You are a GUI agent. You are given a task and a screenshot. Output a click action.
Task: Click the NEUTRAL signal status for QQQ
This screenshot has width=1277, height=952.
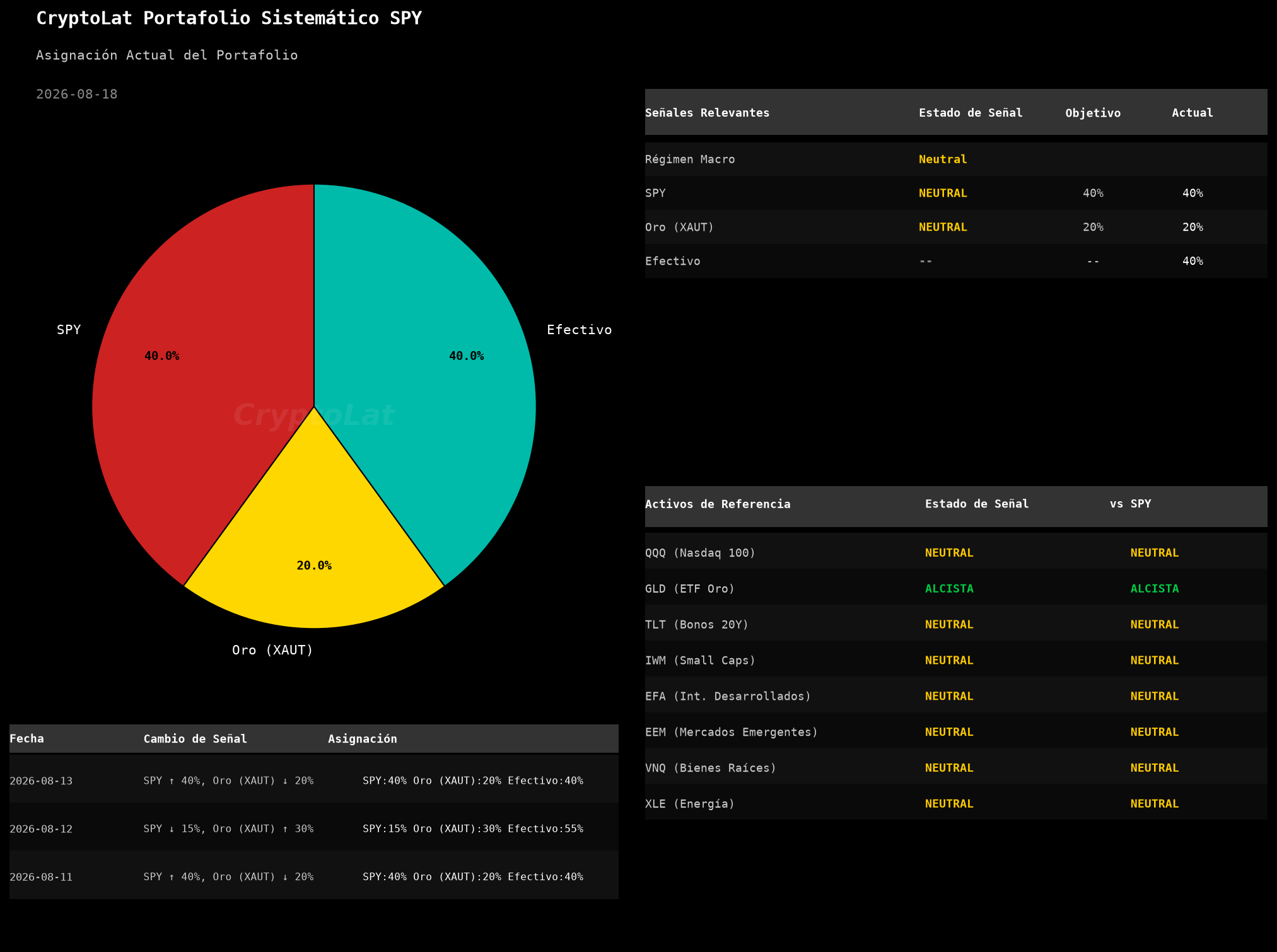(949, 553)
